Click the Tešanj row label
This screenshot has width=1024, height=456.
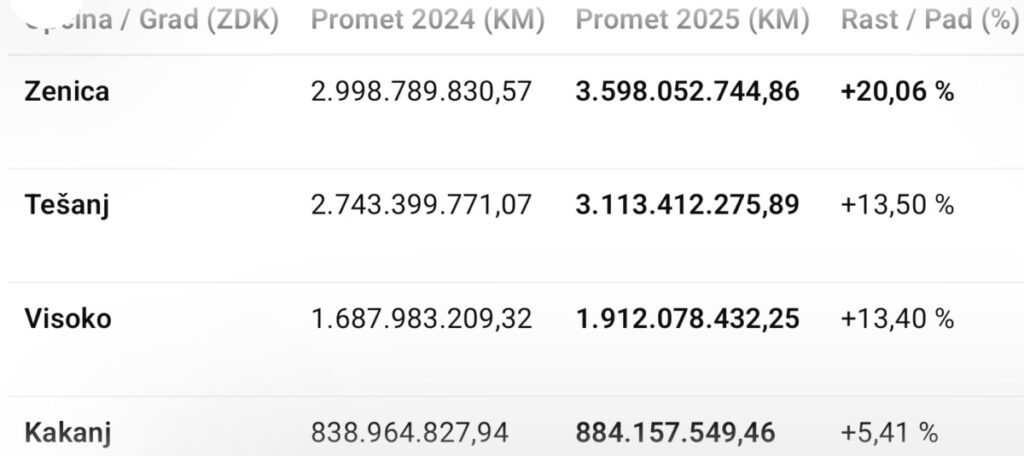[x=66, y=206]
